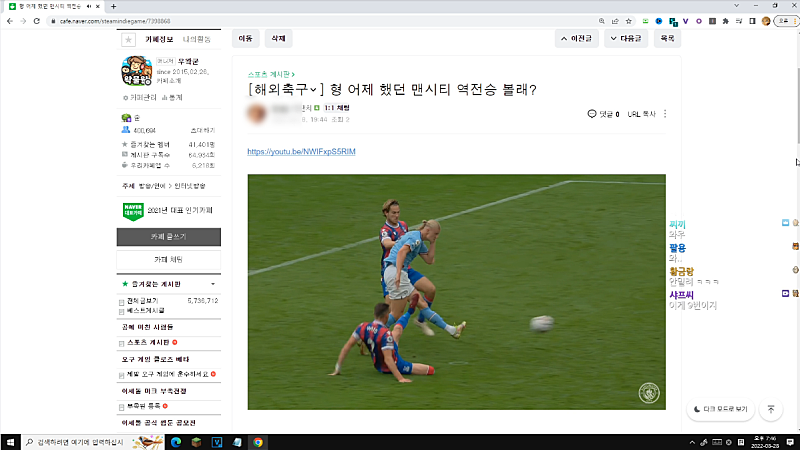Open the youtu.be video link
Screen dimensions: 800x450
point(301,152)
